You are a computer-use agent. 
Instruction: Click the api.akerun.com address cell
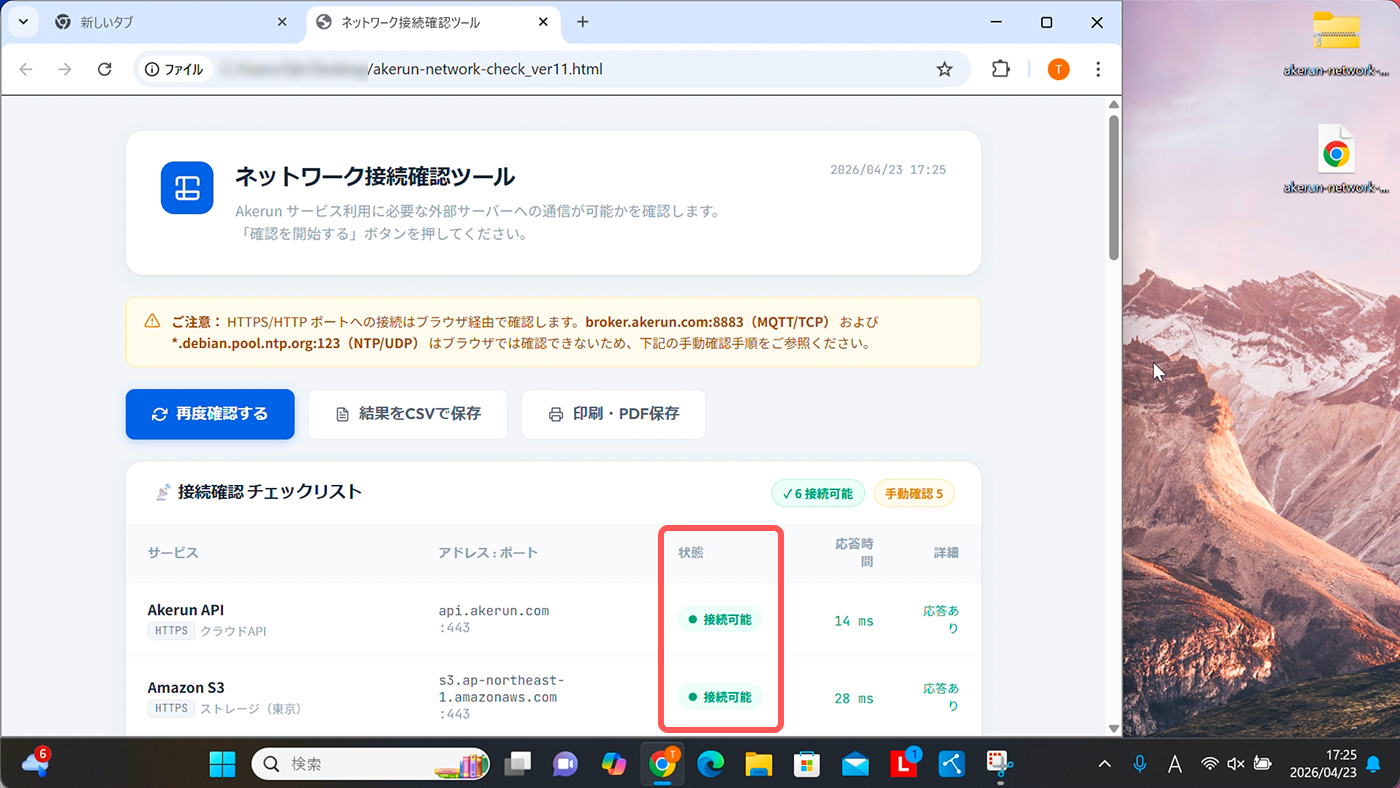coord(494,619)
